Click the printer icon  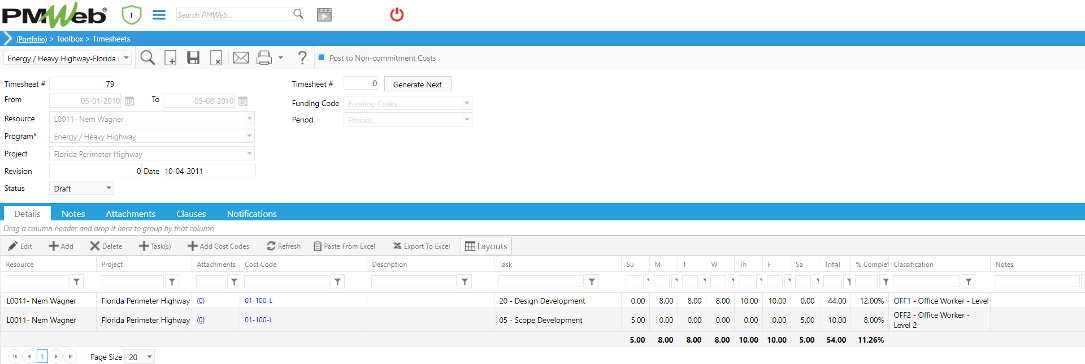[x=264, y=58]
